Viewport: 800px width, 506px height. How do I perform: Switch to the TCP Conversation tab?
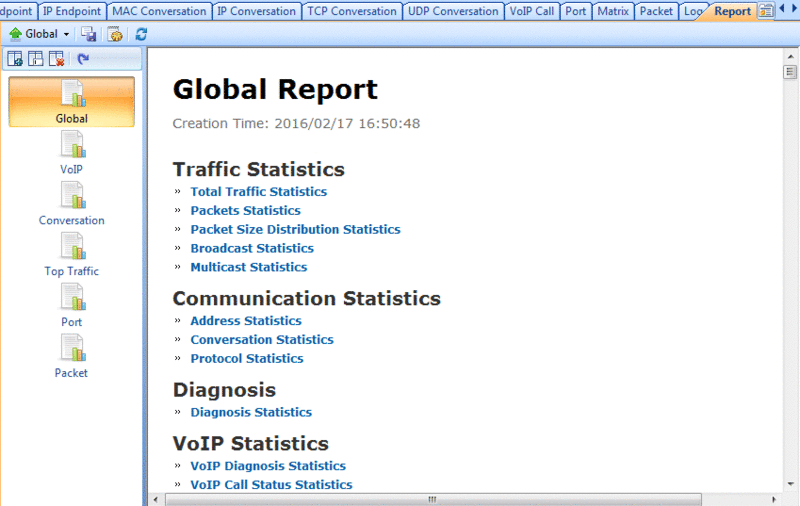pos(352,11)
